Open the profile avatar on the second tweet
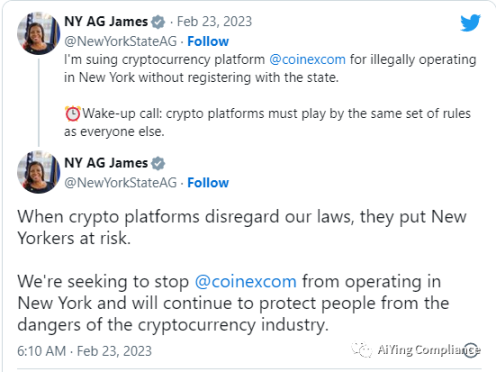The width and height of the screenshot is (496, 372). (39, 172)
